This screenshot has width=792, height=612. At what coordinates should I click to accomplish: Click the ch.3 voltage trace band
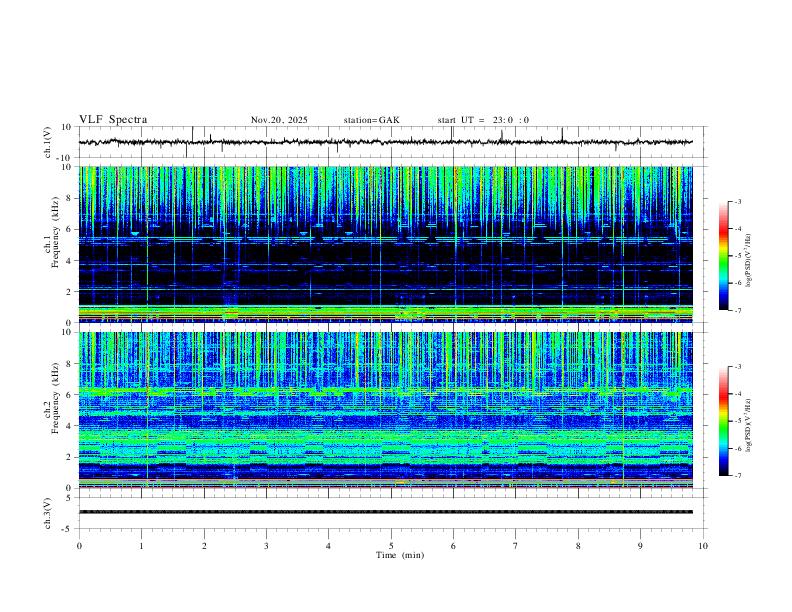click(386, 512)
